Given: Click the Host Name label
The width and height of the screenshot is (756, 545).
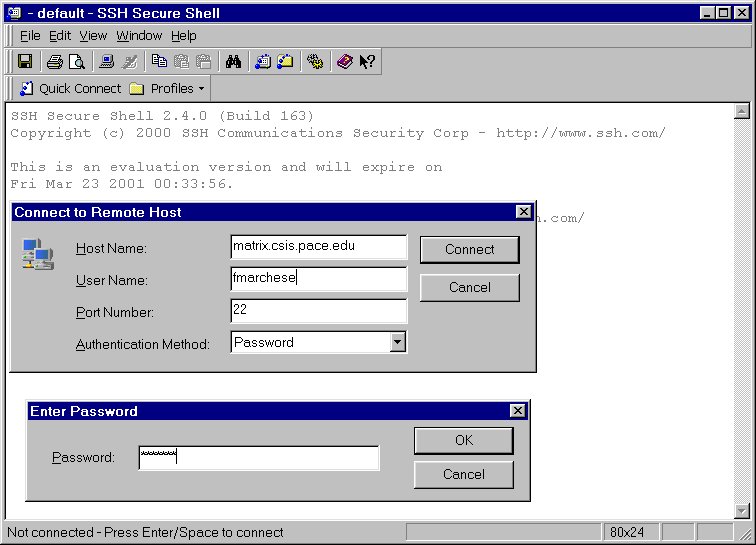Looking at the screenshot, I should click(111, 248).
